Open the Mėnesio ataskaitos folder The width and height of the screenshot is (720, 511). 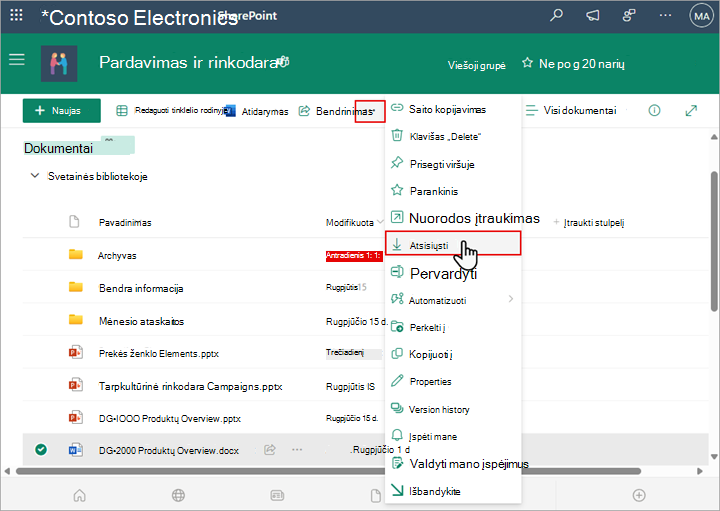point(141,321)
